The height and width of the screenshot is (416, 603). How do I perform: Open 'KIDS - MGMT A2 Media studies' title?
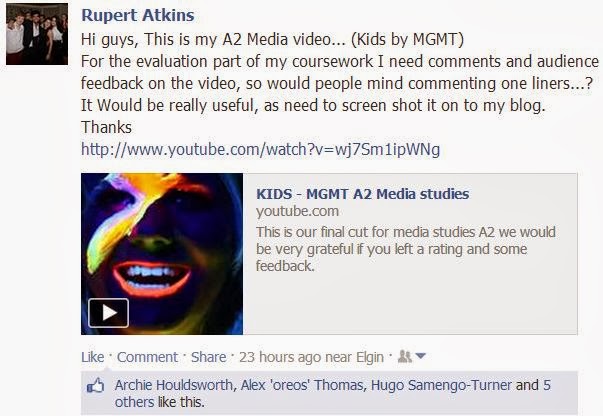coord(363,194)
